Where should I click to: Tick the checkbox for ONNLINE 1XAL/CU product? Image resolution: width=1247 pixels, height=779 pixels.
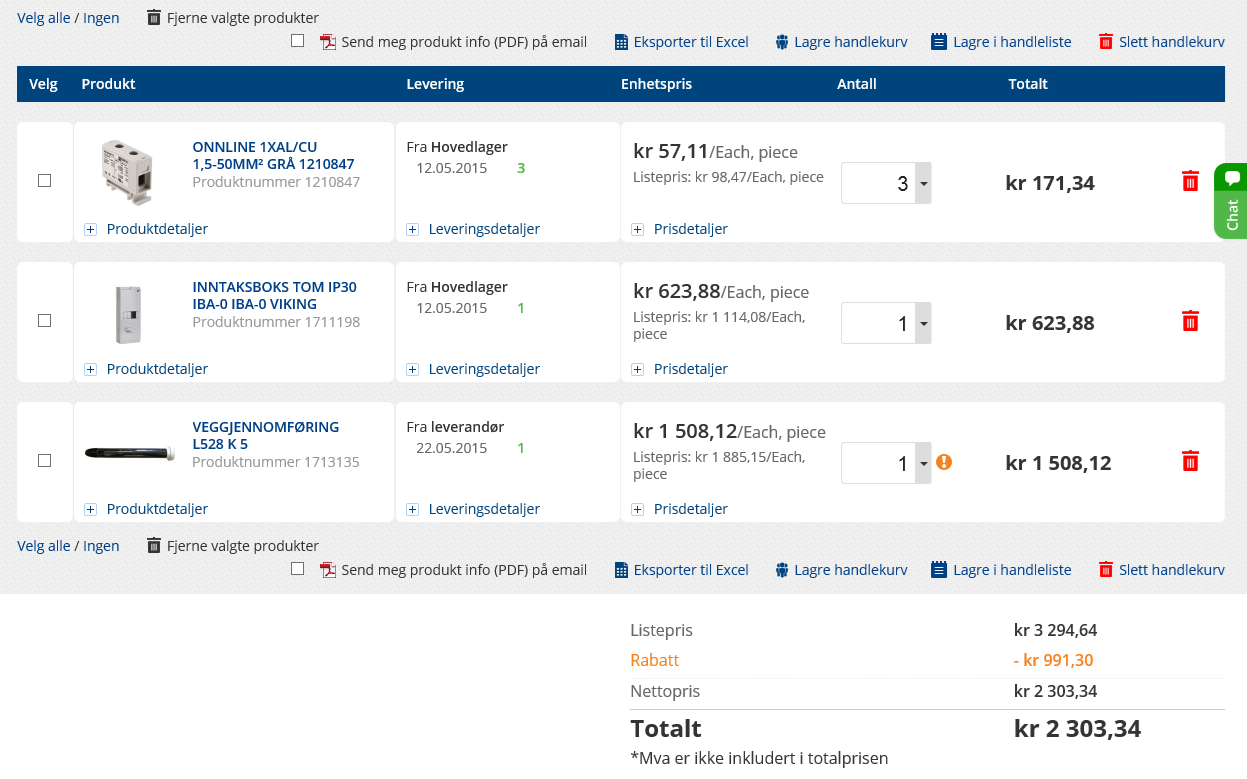coord(44,181)
